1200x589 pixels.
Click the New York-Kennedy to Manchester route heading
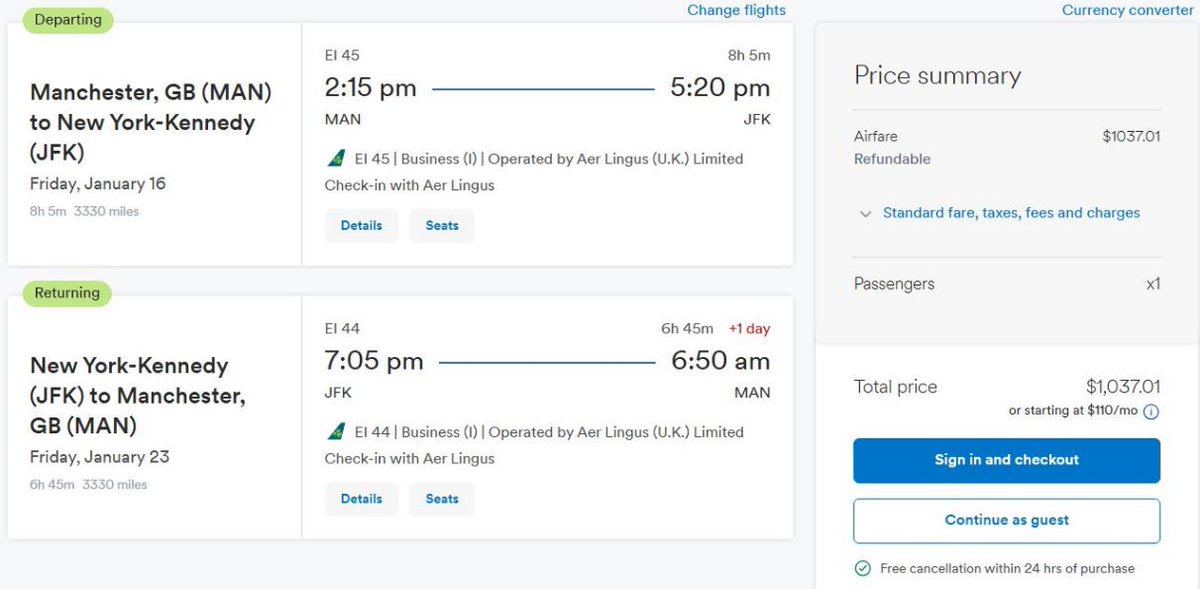138,396
